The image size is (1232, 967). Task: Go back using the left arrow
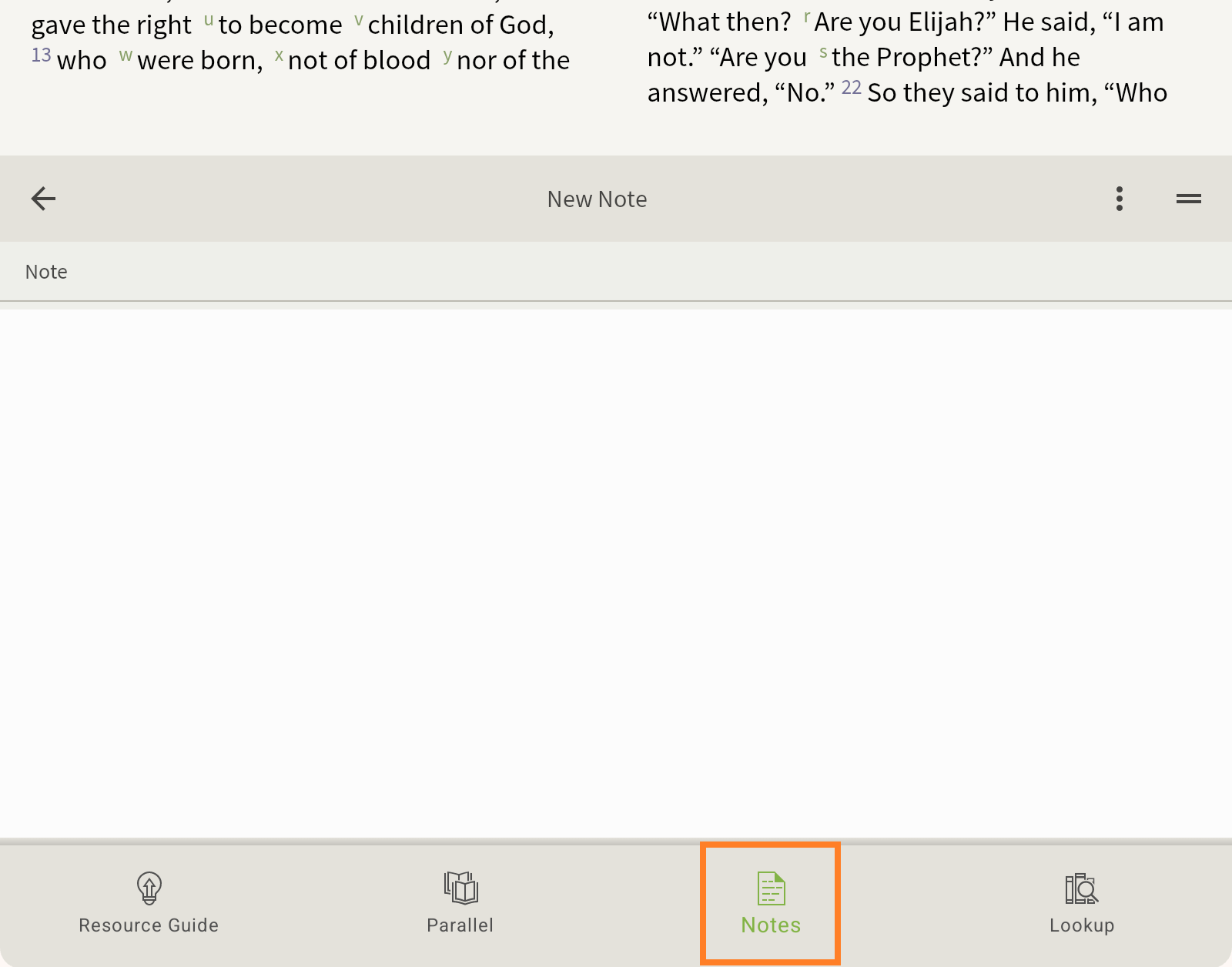[x=43, y=199]
